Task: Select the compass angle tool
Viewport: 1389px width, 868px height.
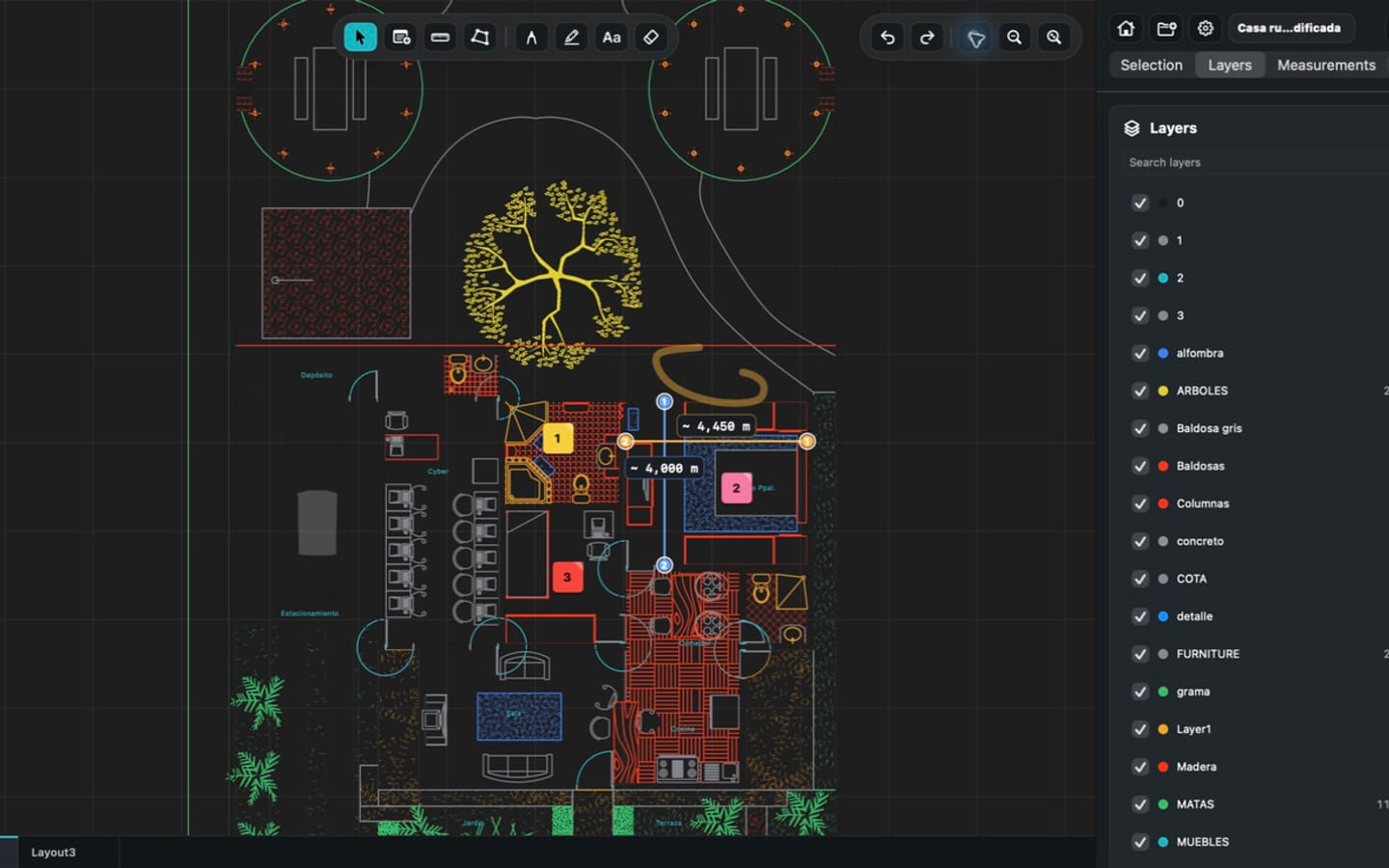Action: click(531, 38)
